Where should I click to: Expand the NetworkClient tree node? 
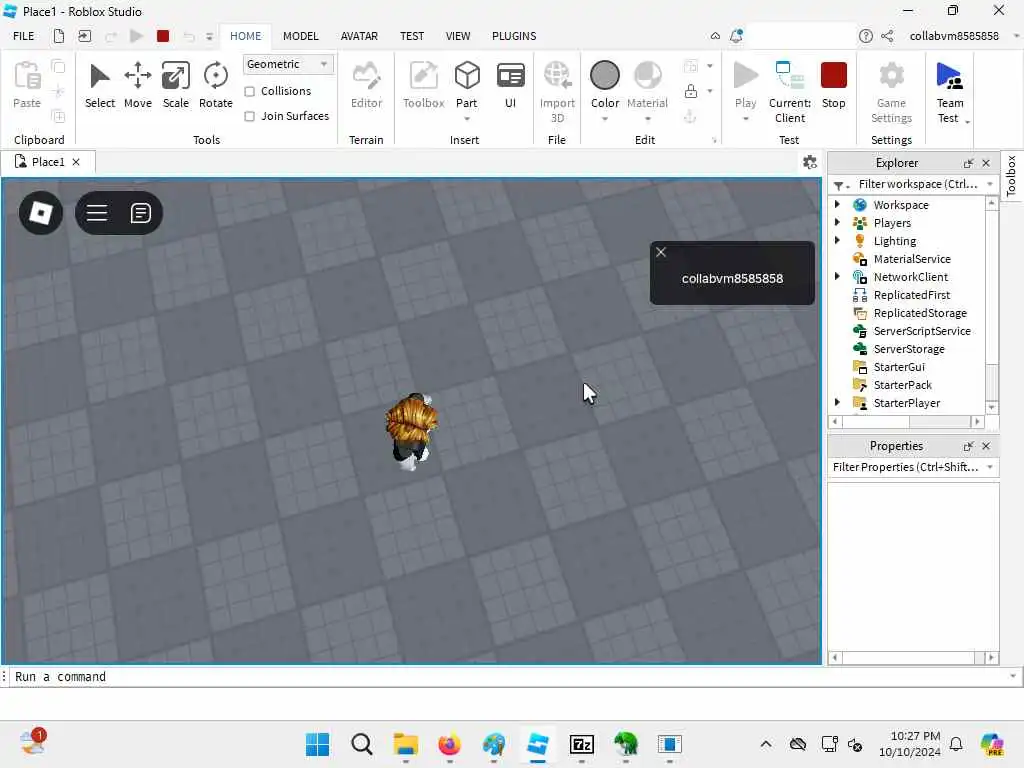pos(837,276)
